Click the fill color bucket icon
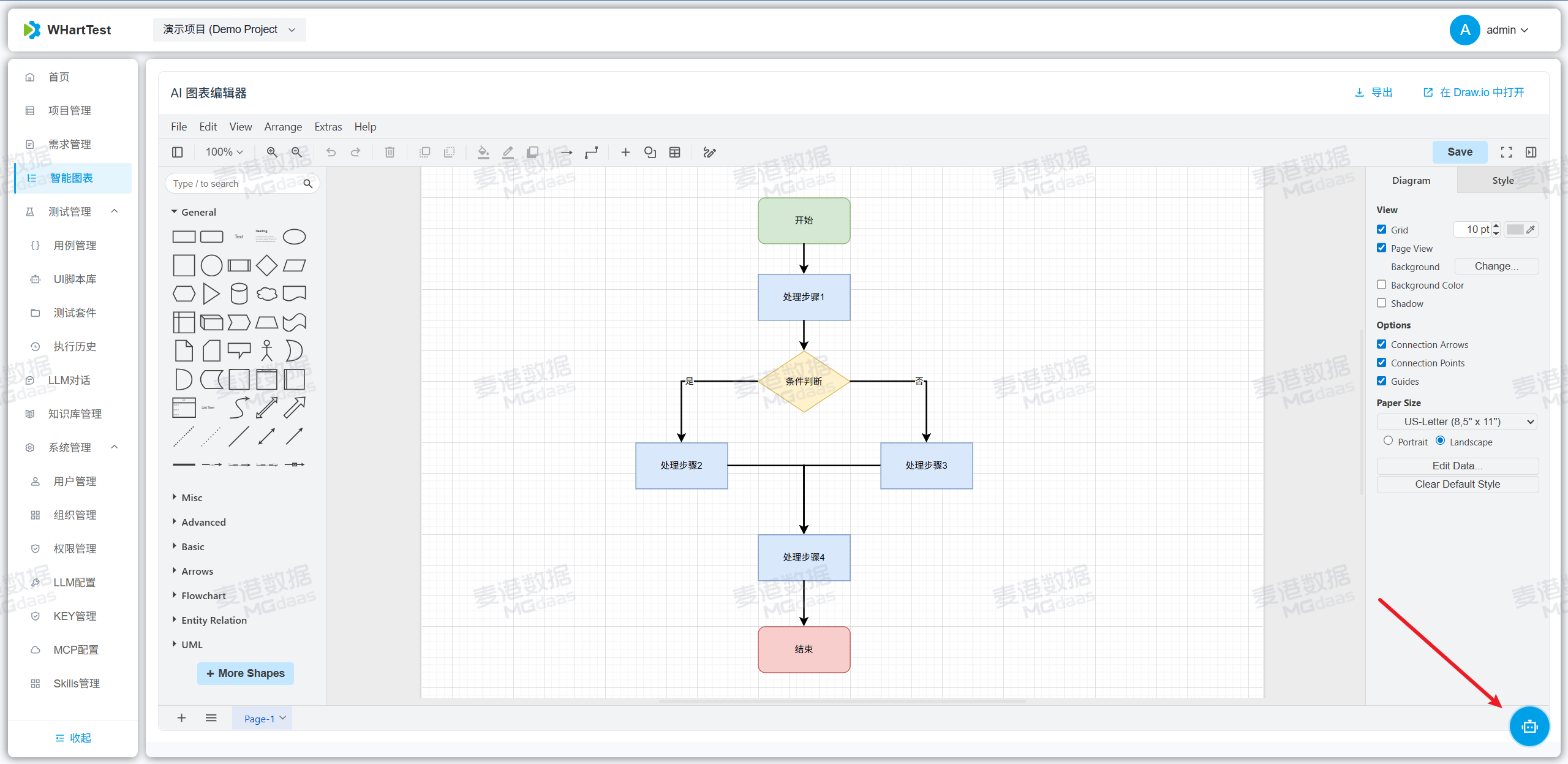1568x764 pixels. 483,152
